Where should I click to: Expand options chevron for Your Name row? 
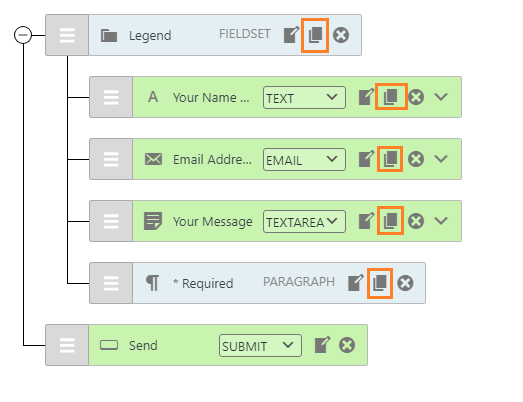(441, 97)
